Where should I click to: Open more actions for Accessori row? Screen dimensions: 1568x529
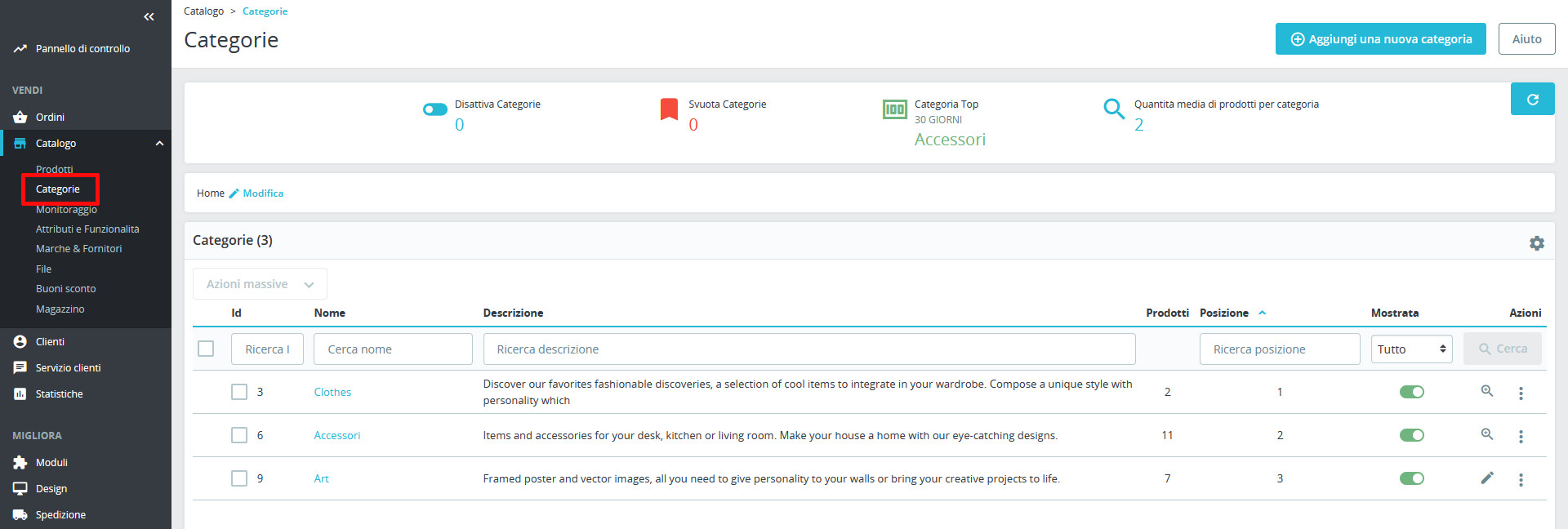pos(1521,437)
